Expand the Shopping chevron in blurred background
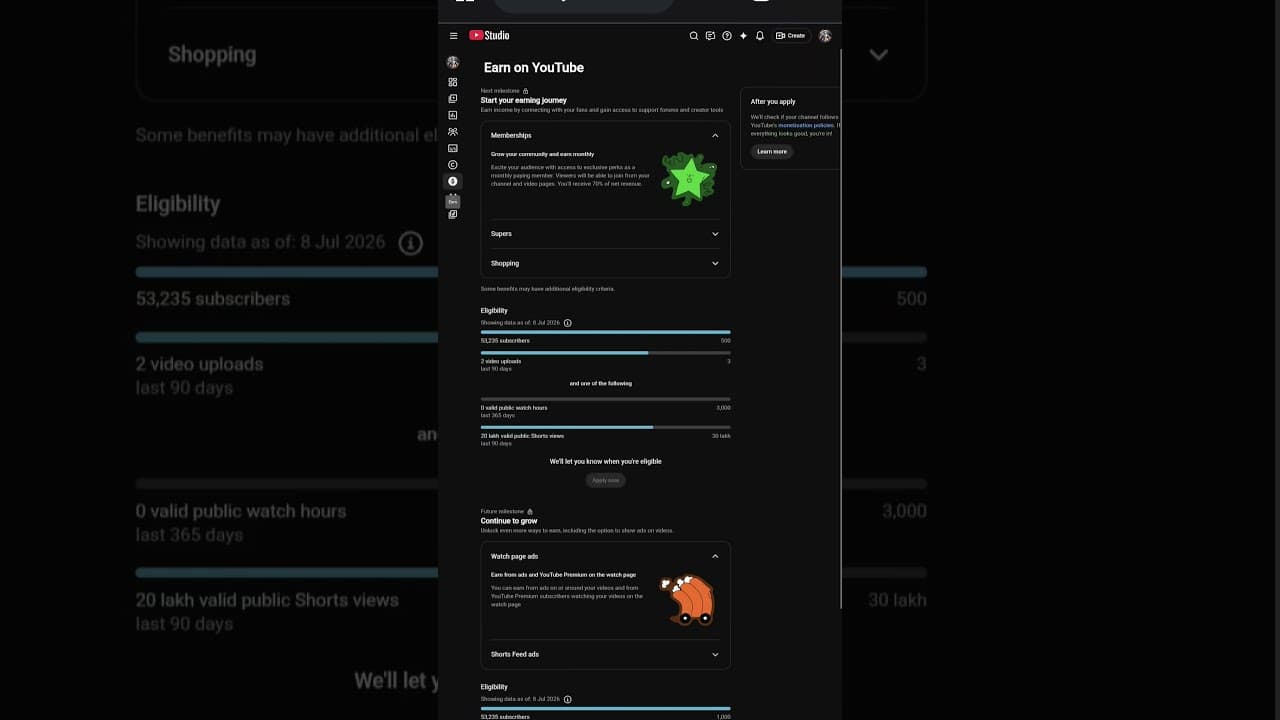The width and height of the screenshot is (1280, 720). pyautogui.click(x=879, y=55)
